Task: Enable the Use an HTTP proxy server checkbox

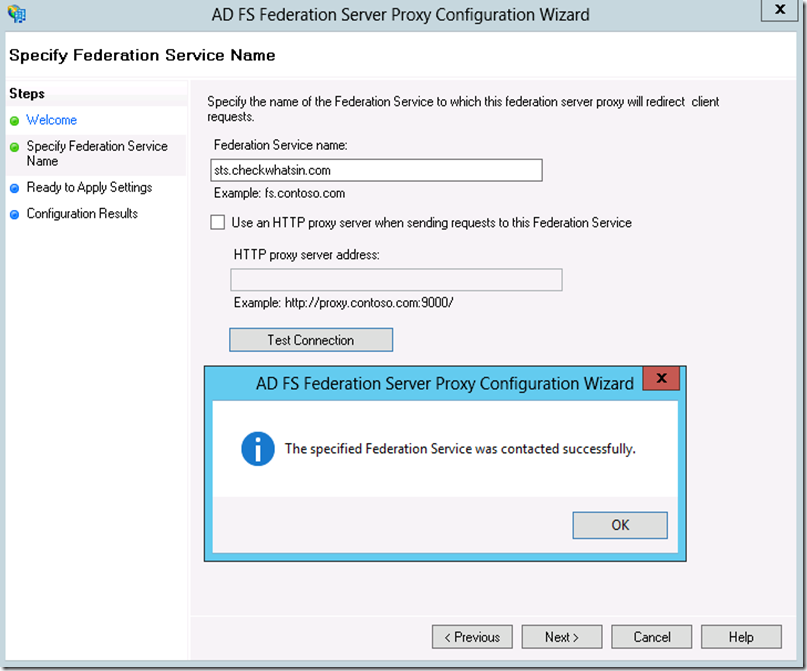Action: pos(218,222)
